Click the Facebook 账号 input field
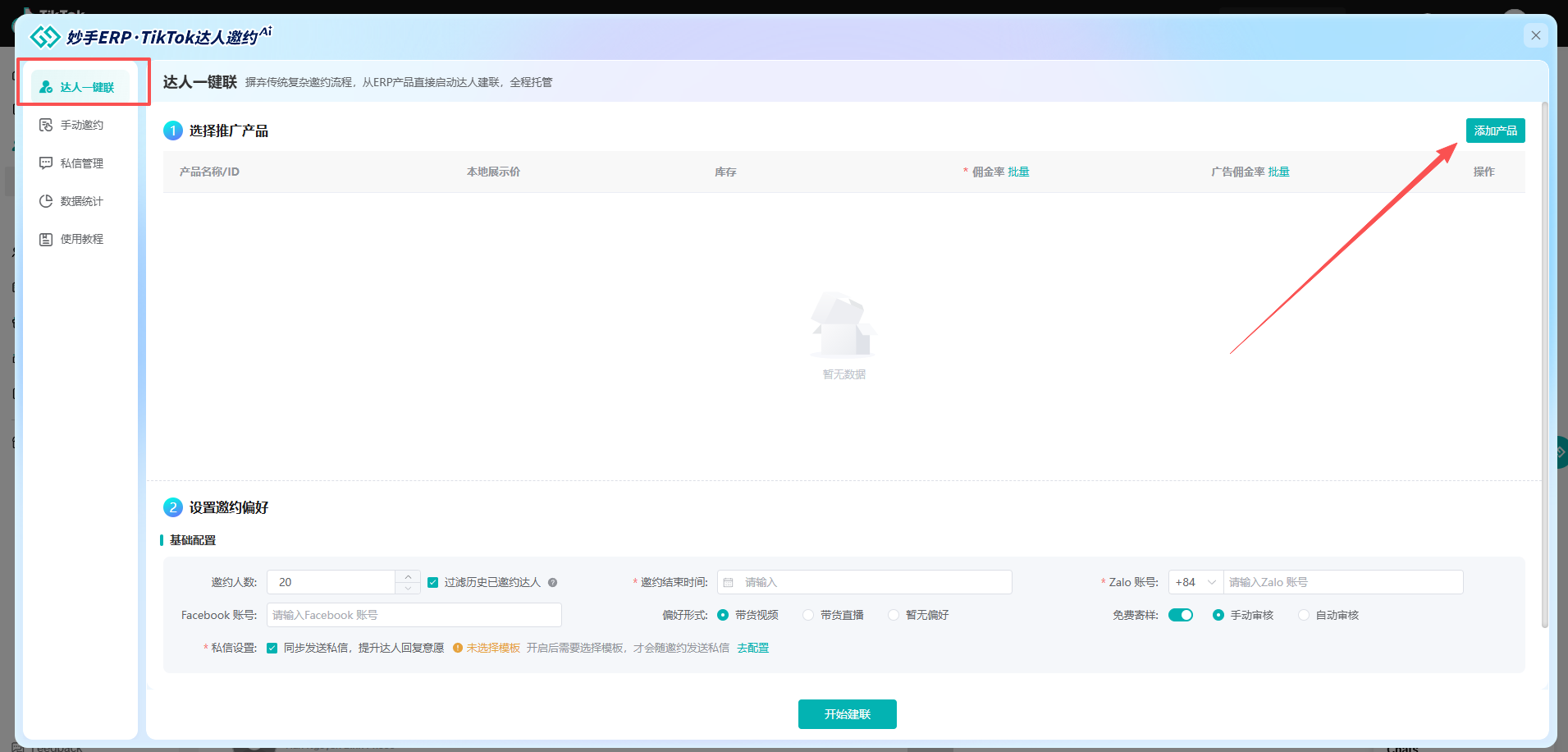Screen dimensions: 1568x752 click(414, 615)
